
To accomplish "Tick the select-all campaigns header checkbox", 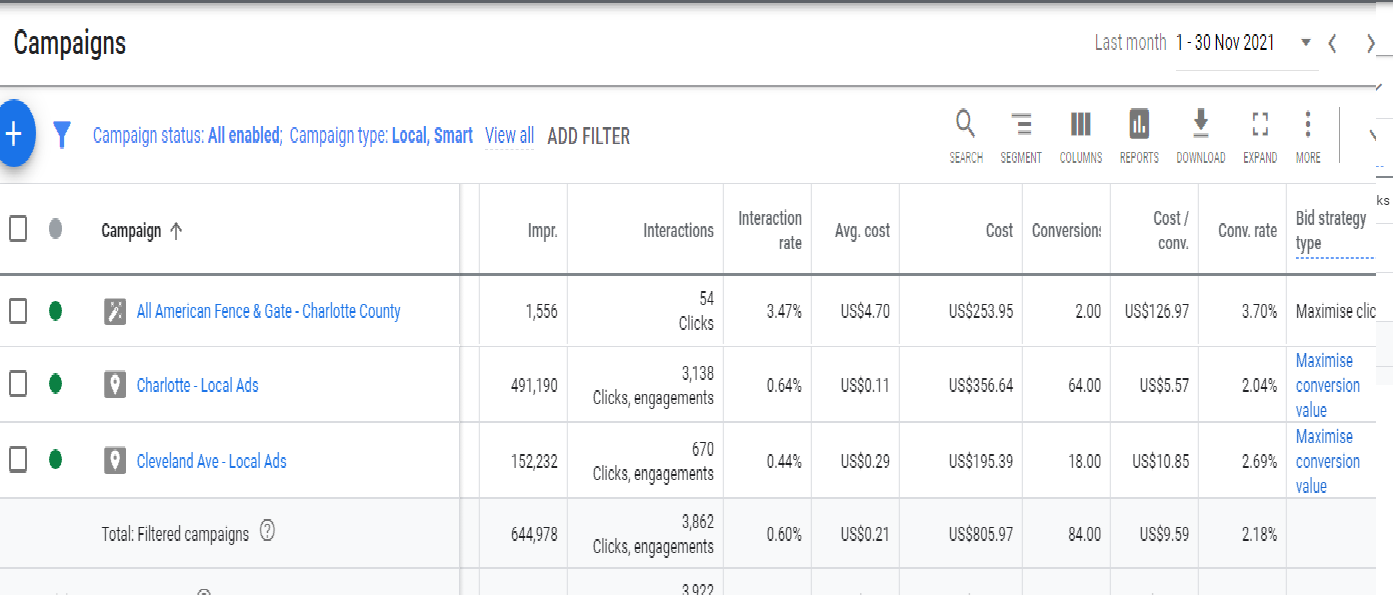I will (x=18, y=230).
